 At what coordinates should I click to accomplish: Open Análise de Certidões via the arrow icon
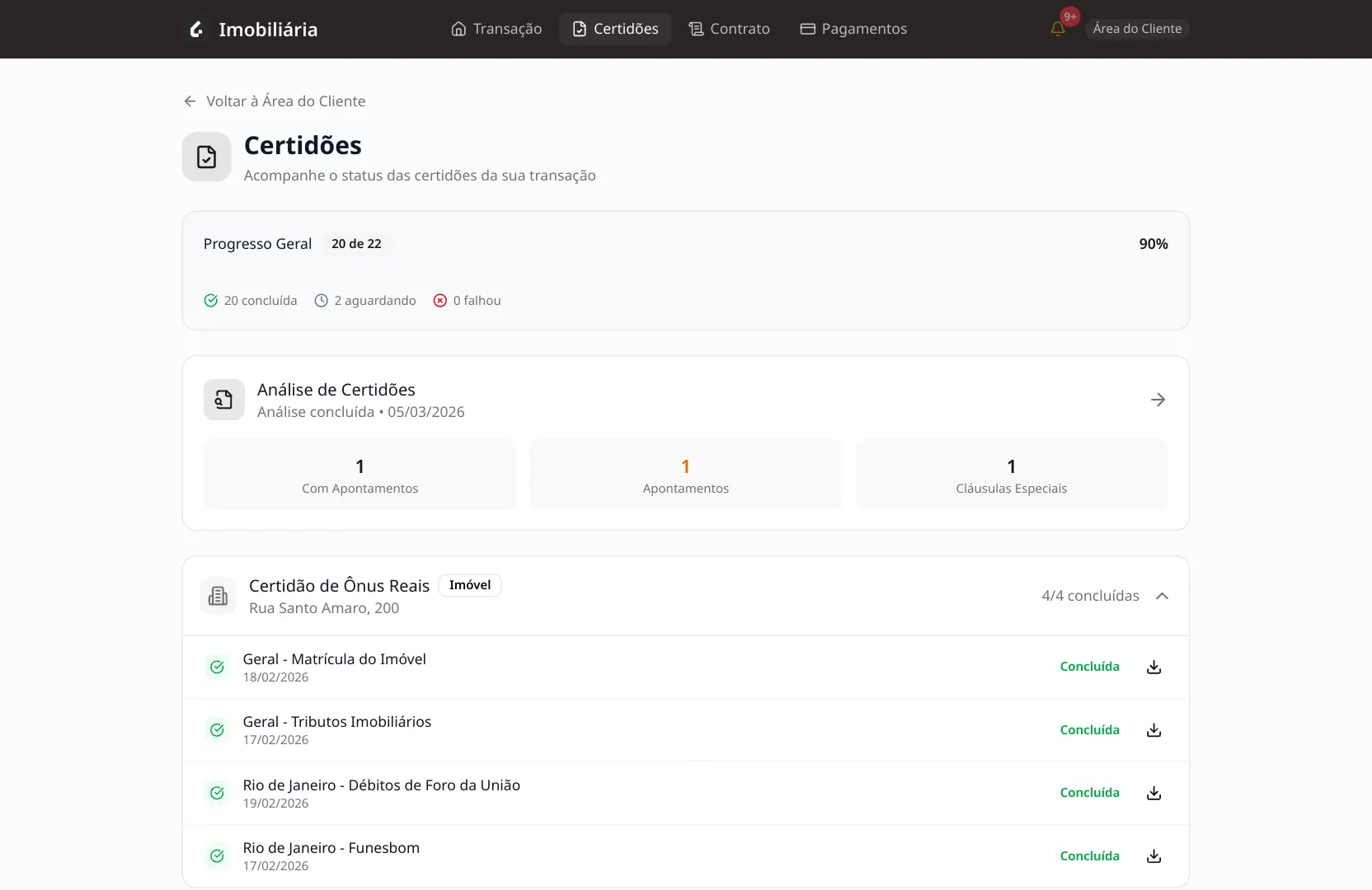point(1158,399)
